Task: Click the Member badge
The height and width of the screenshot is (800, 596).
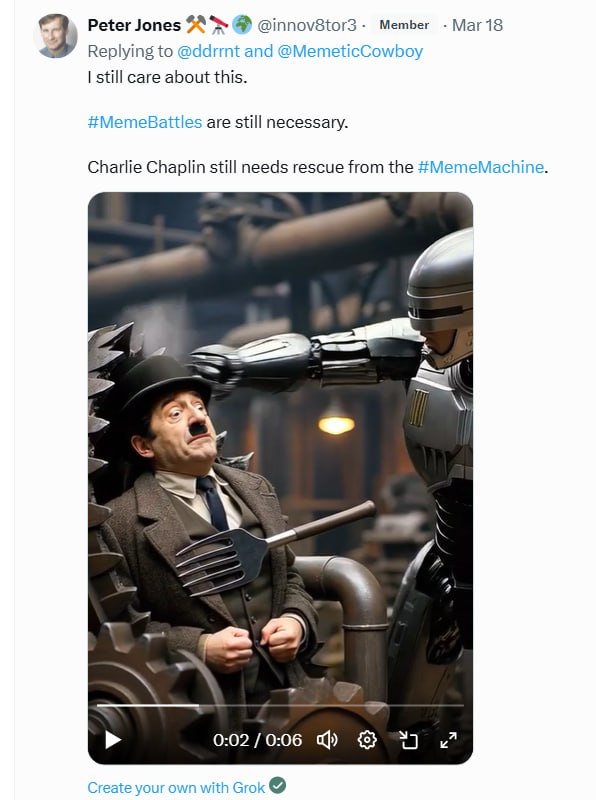Action: click(404, 24)
